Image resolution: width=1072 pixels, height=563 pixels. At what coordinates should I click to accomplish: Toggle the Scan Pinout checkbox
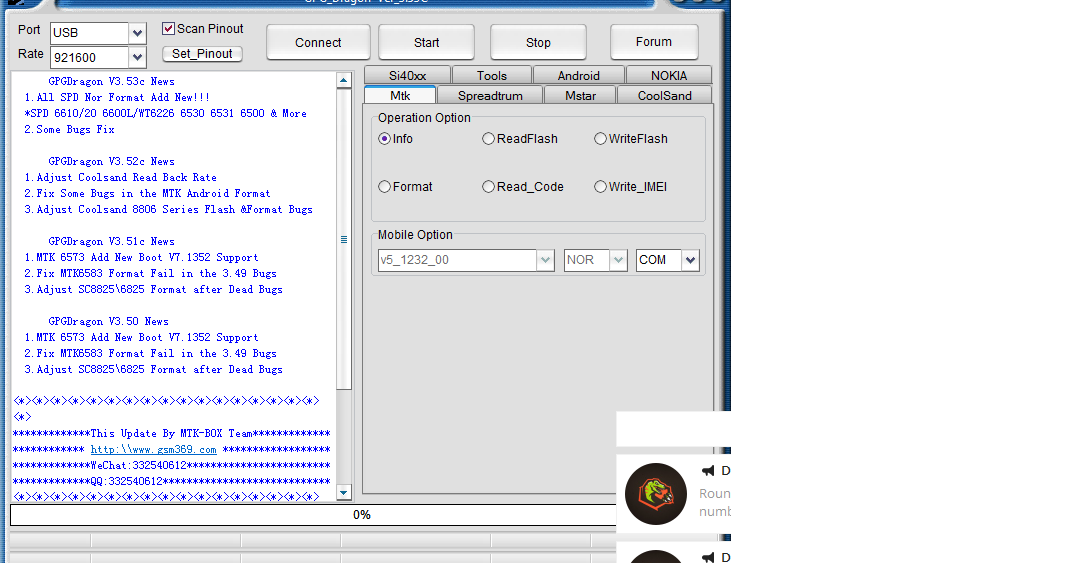pos(168,29)
